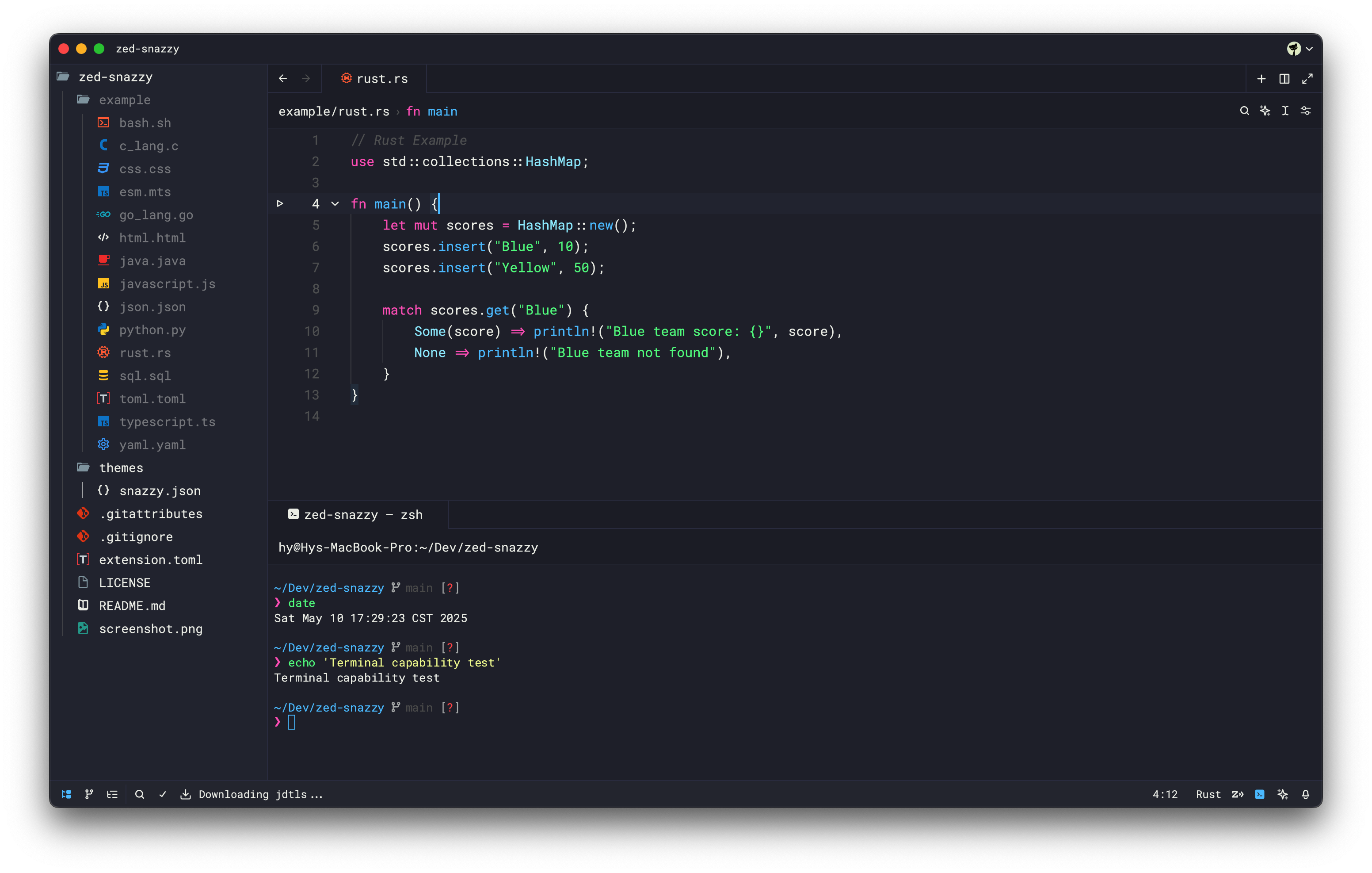Viewport: 1372px width, 873px height.
Task: Click the date command in terminal
Action: point(301,603)
